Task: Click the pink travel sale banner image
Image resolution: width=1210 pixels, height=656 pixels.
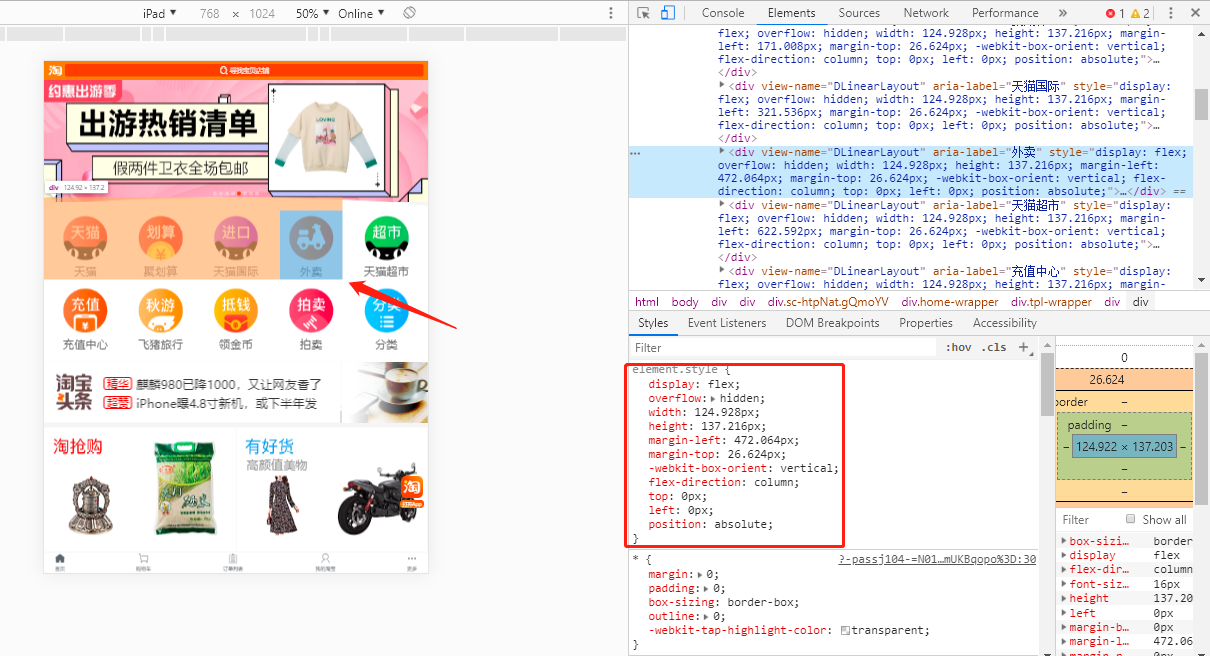Action: (236, 140)
